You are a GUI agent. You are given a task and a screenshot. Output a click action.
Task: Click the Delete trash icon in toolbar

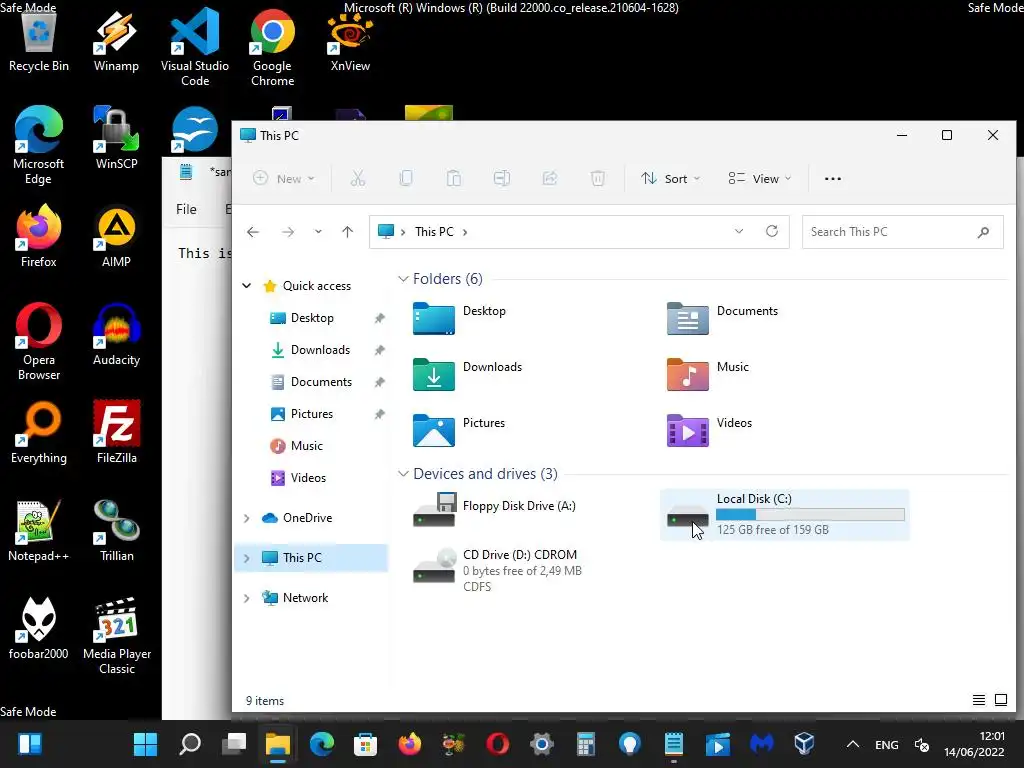click(598, 178)
